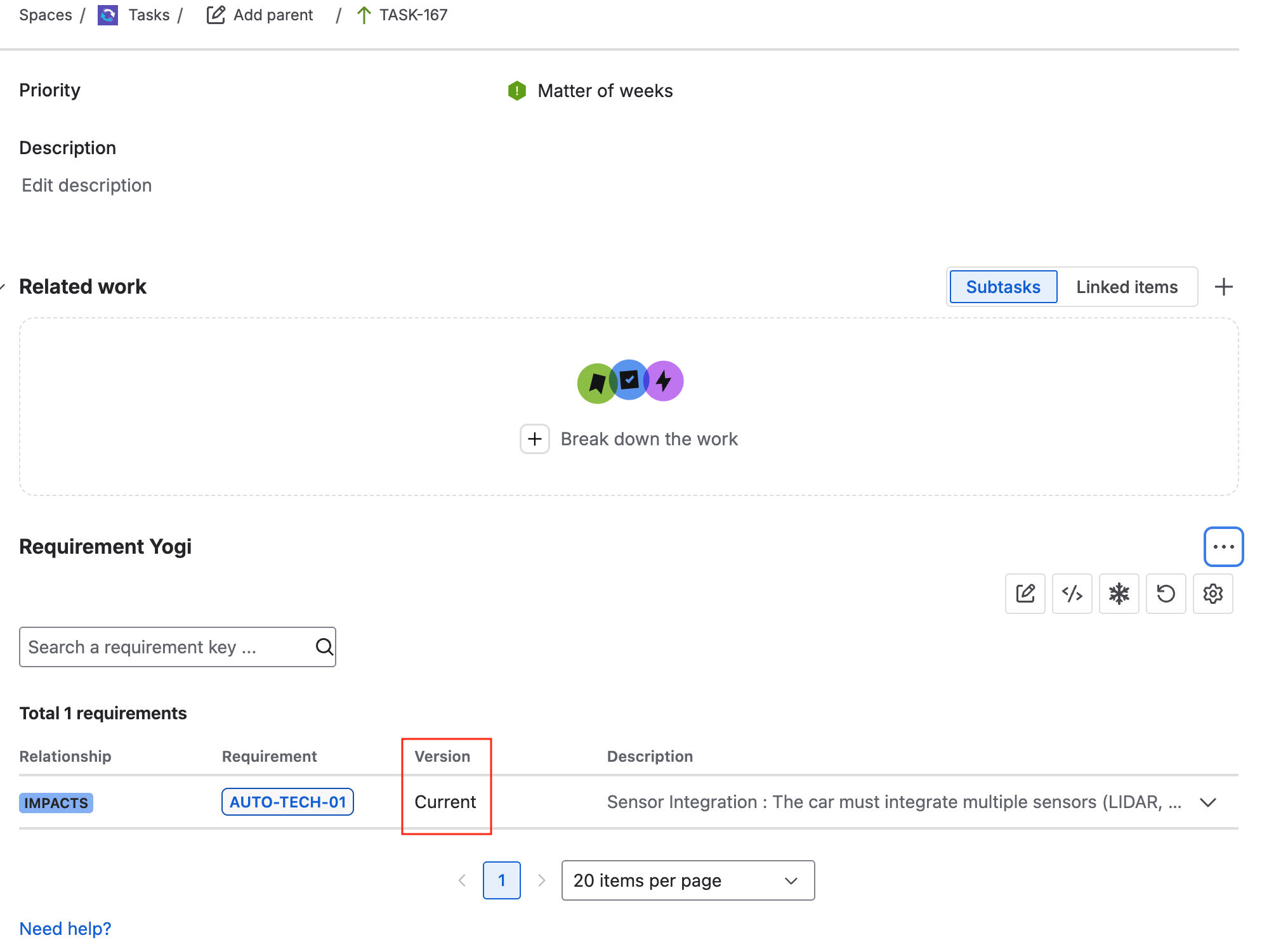Select the Subtasks tab
The width and height of the screenshot is (1288, 940).
coord(1002,287)
